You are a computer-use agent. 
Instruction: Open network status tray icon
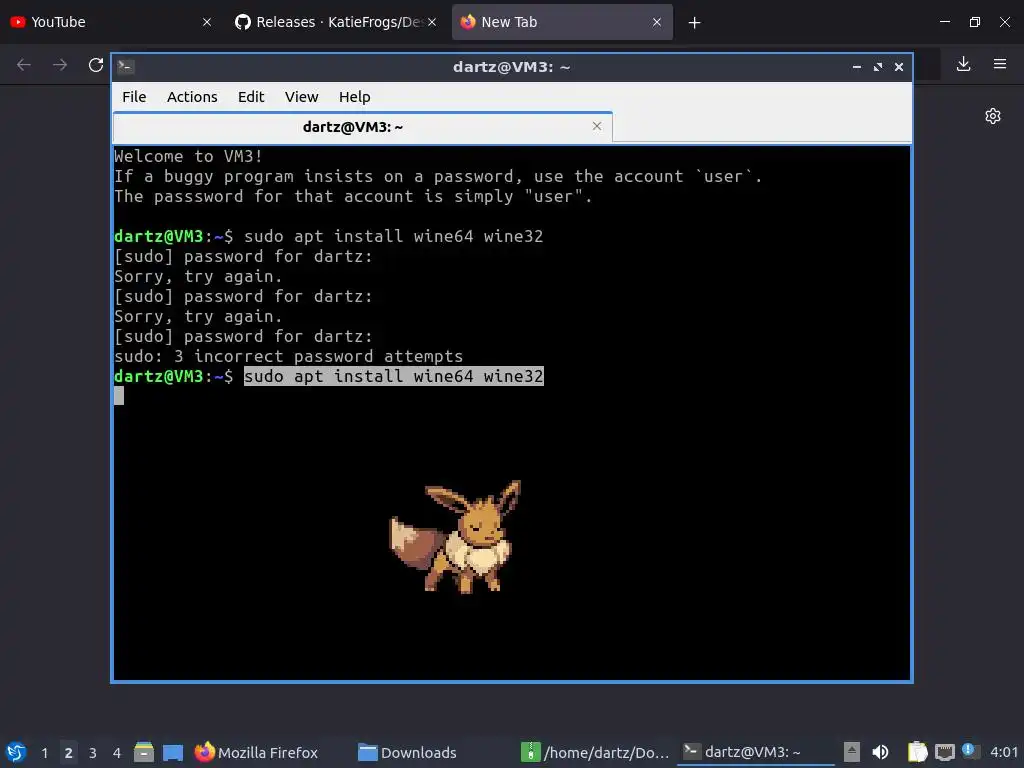(x=945, y=752)
